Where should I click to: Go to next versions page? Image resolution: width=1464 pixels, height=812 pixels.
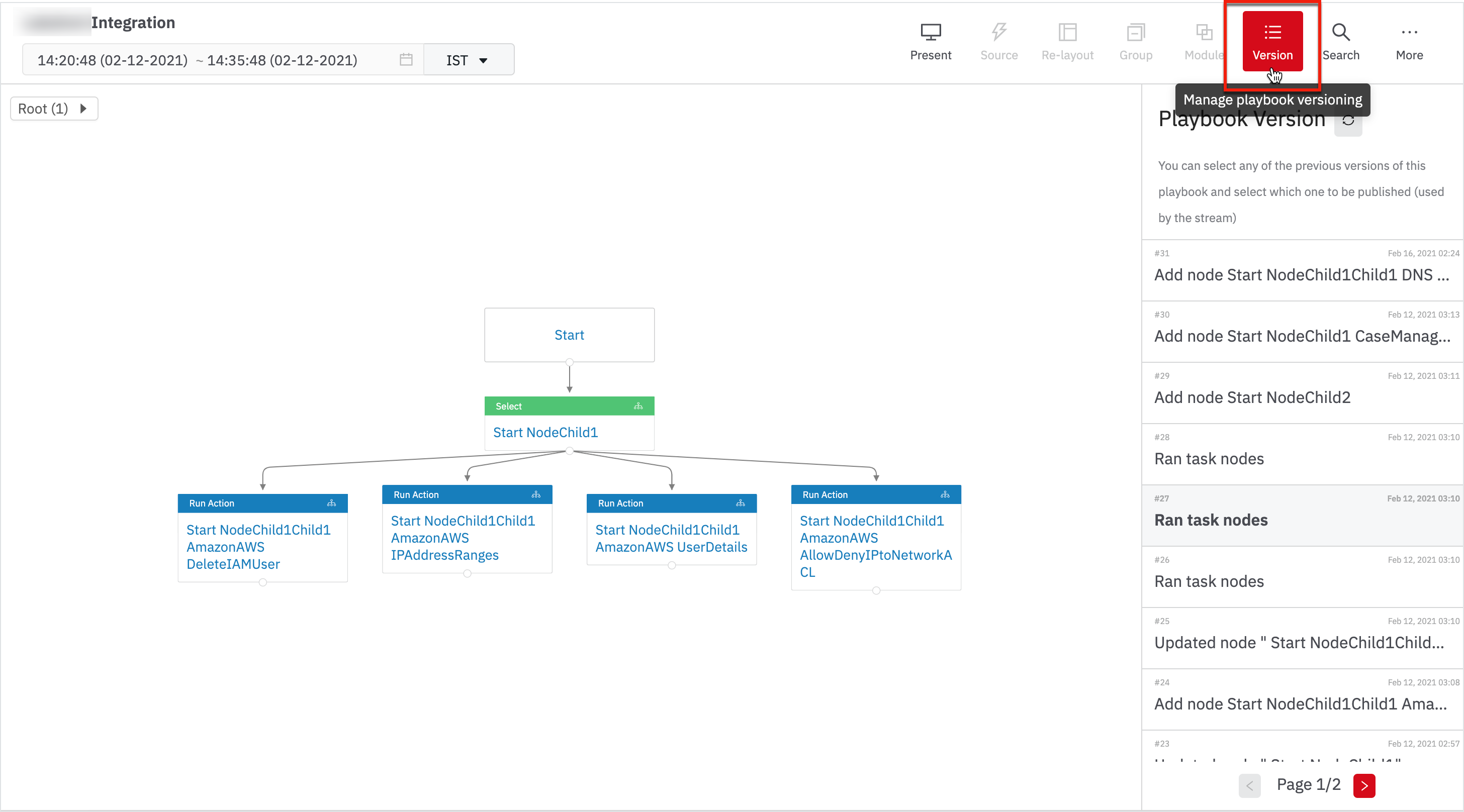(x=1364, y=785)
